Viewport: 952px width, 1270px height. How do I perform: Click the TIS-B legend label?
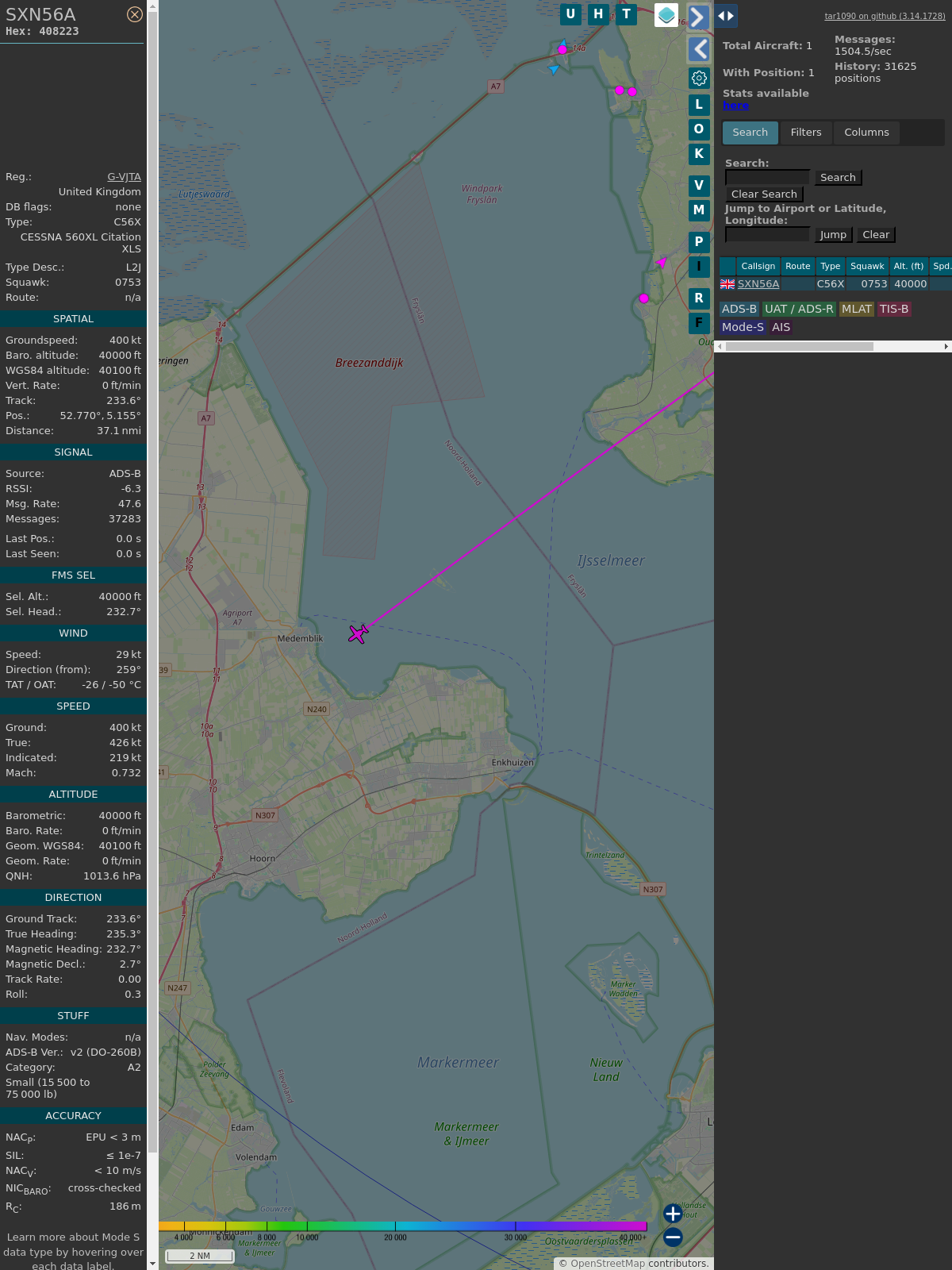pyautogui.click(x=894, y=310)
